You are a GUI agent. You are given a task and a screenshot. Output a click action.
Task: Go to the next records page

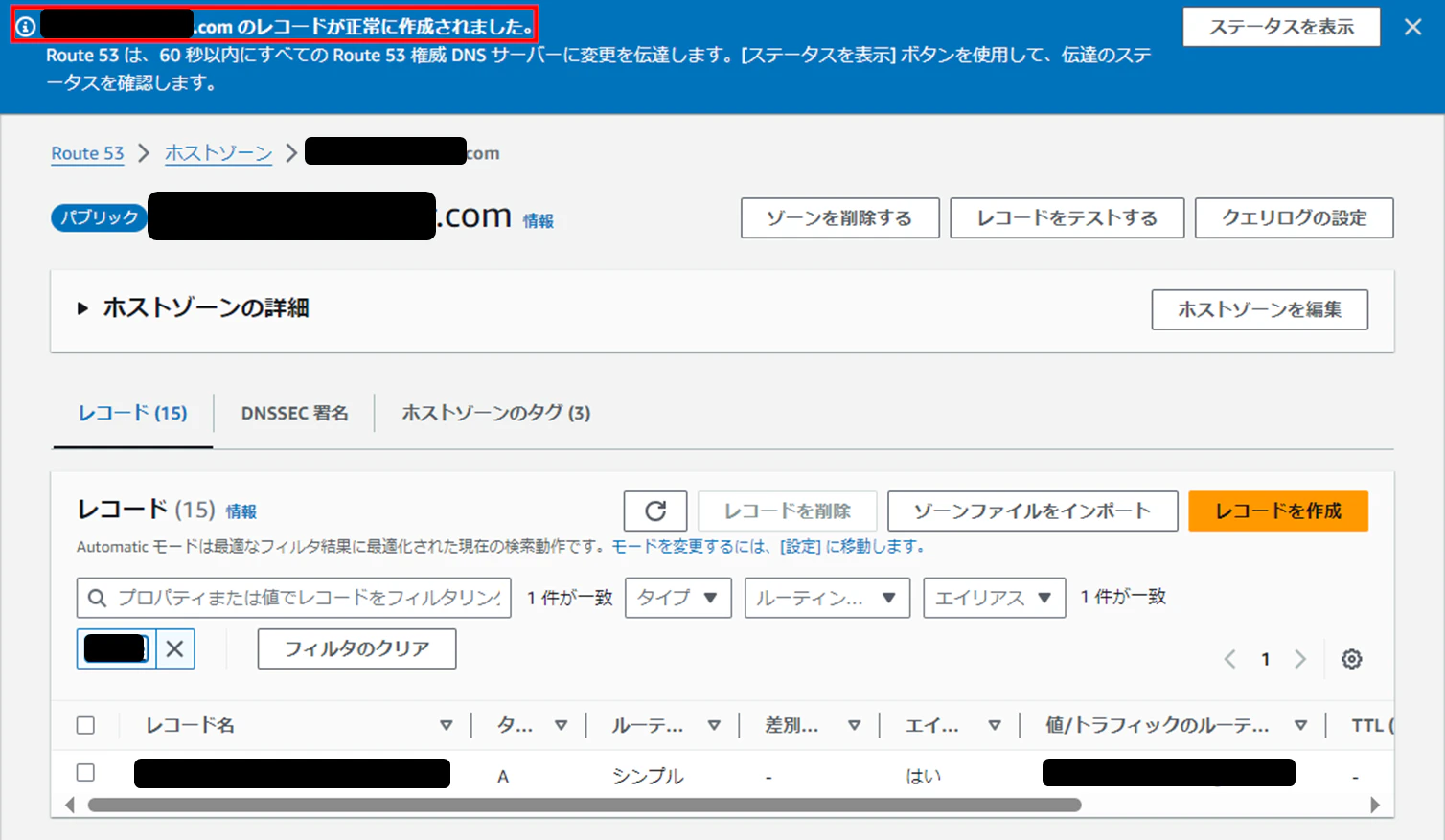point(1300,659)
